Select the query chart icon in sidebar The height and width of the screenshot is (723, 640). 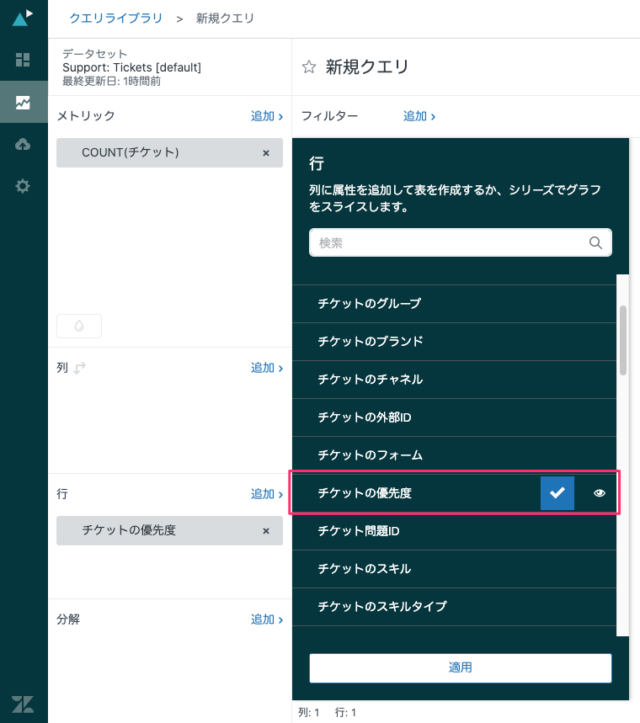(23, 102)
